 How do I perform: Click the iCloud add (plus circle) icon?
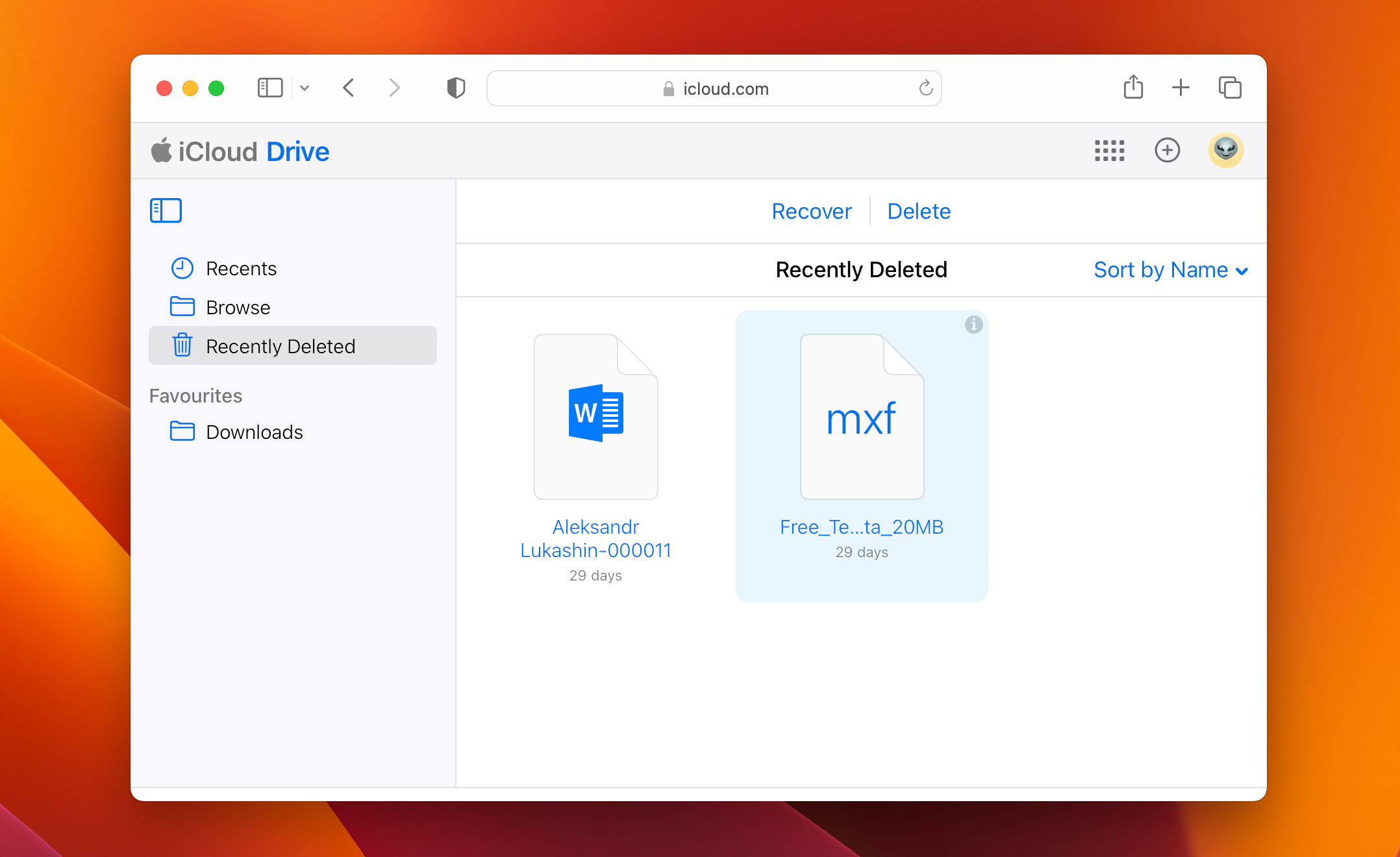[x=1167, y=151]
